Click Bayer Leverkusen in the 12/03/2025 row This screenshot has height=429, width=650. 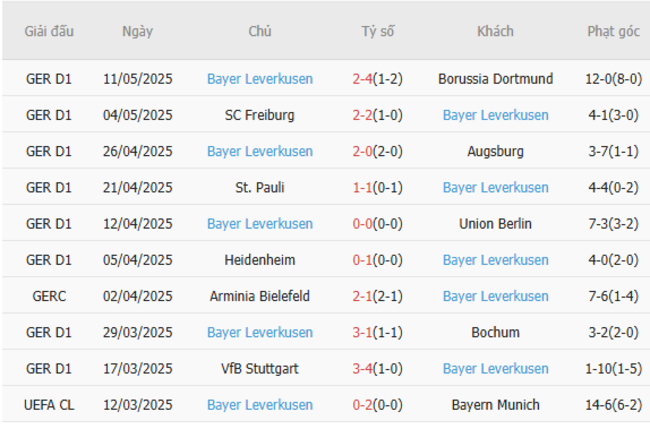260,405
